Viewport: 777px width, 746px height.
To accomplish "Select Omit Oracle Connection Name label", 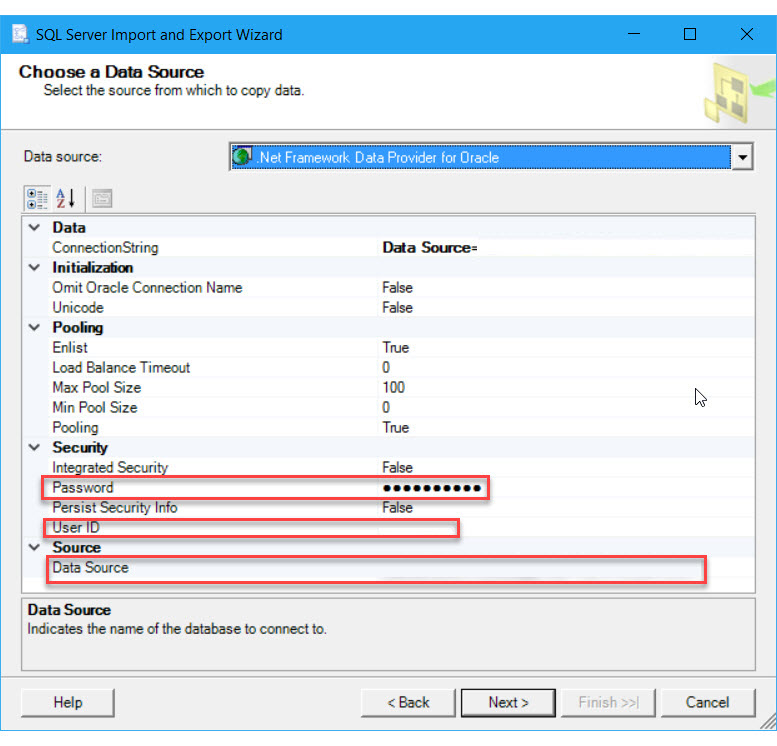I will 147,287.
